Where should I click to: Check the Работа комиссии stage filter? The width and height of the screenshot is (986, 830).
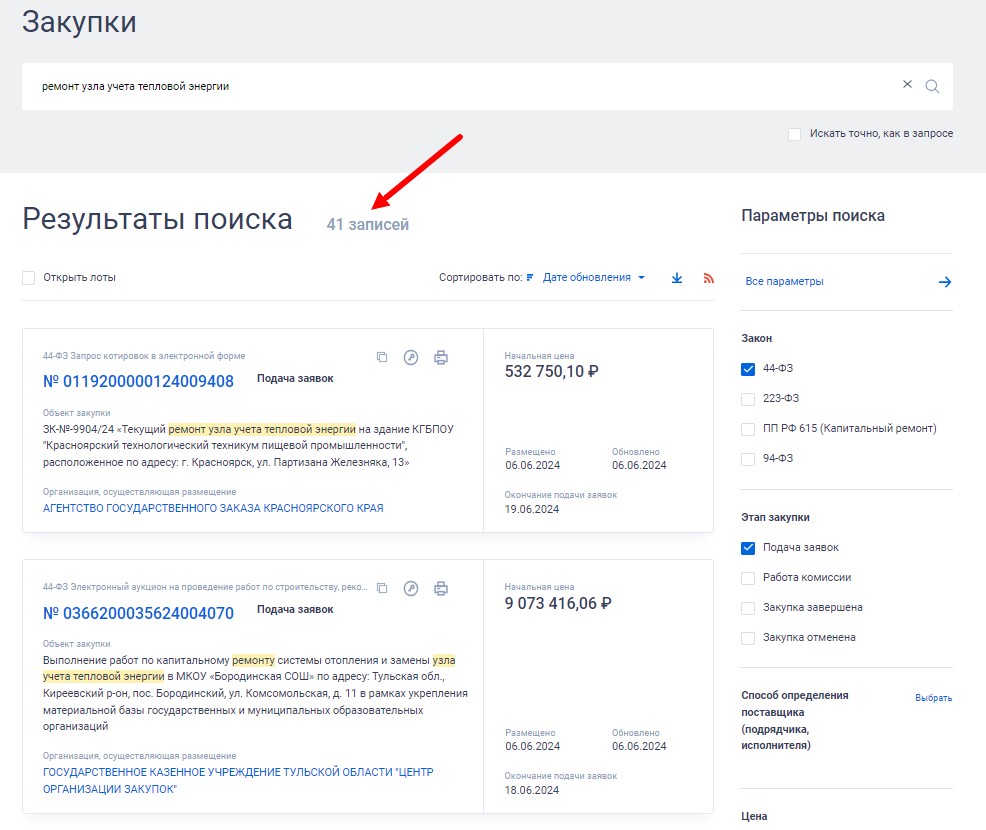748,578
